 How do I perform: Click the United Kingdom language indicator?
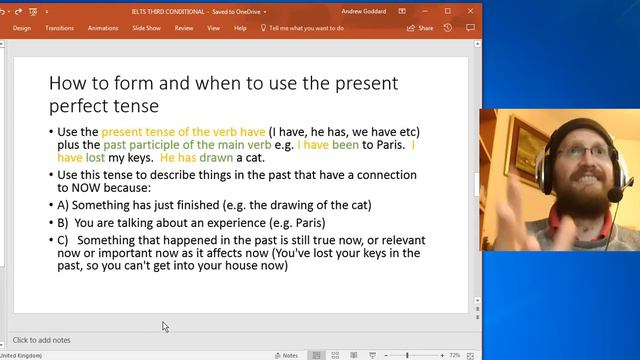(x=21, y=356)
